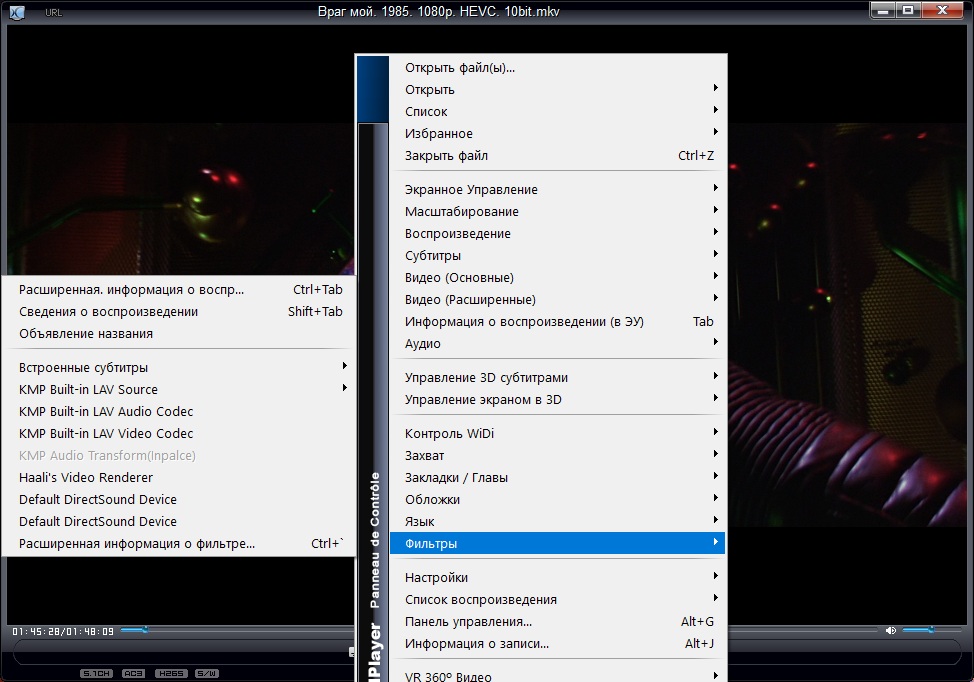Viewport: 974px width, 682px height.
Task: Select KMP Built-in LAV Video Codec
Action: [106, 434]
